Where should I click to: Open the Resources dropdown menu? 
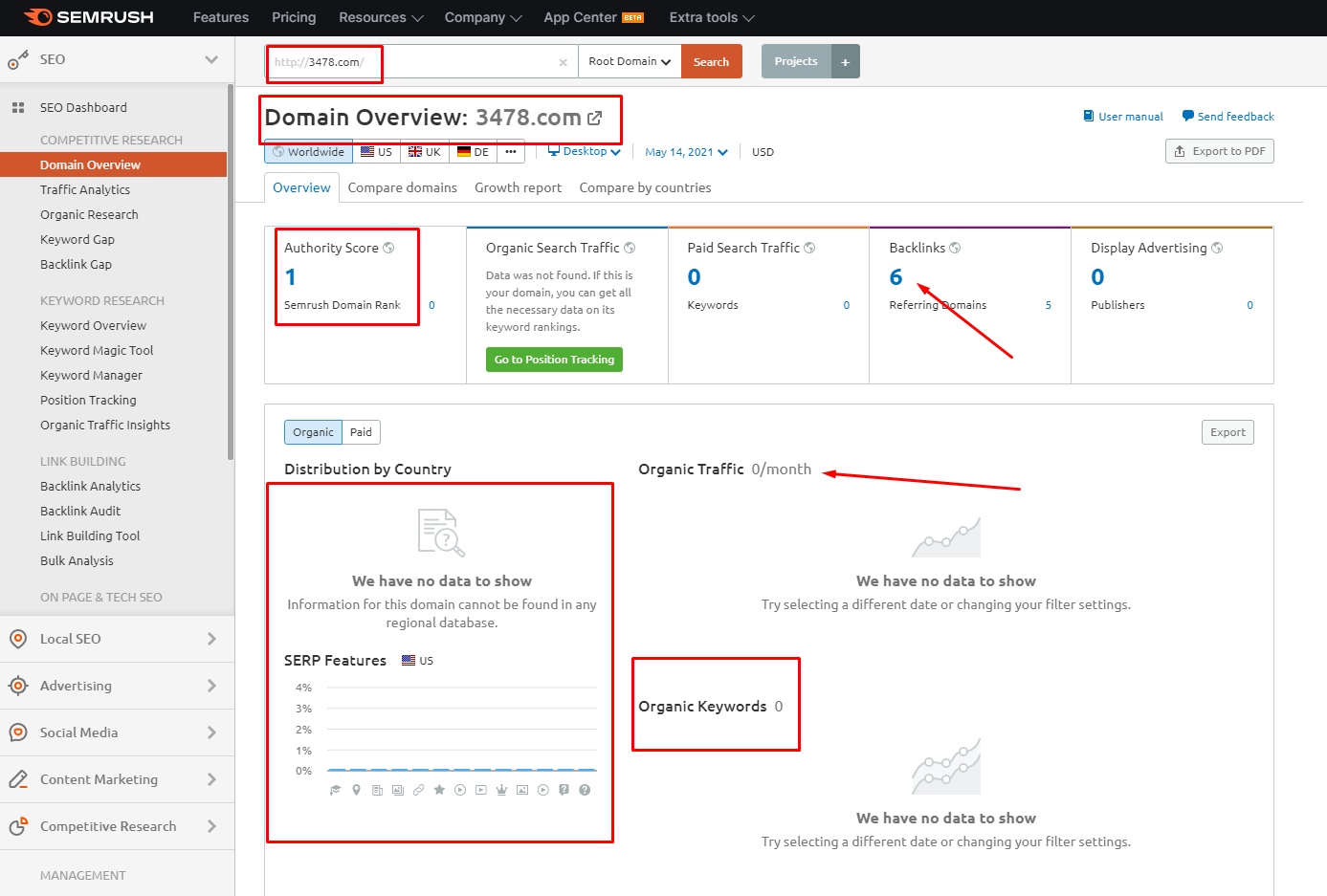(x=380, y=17)
